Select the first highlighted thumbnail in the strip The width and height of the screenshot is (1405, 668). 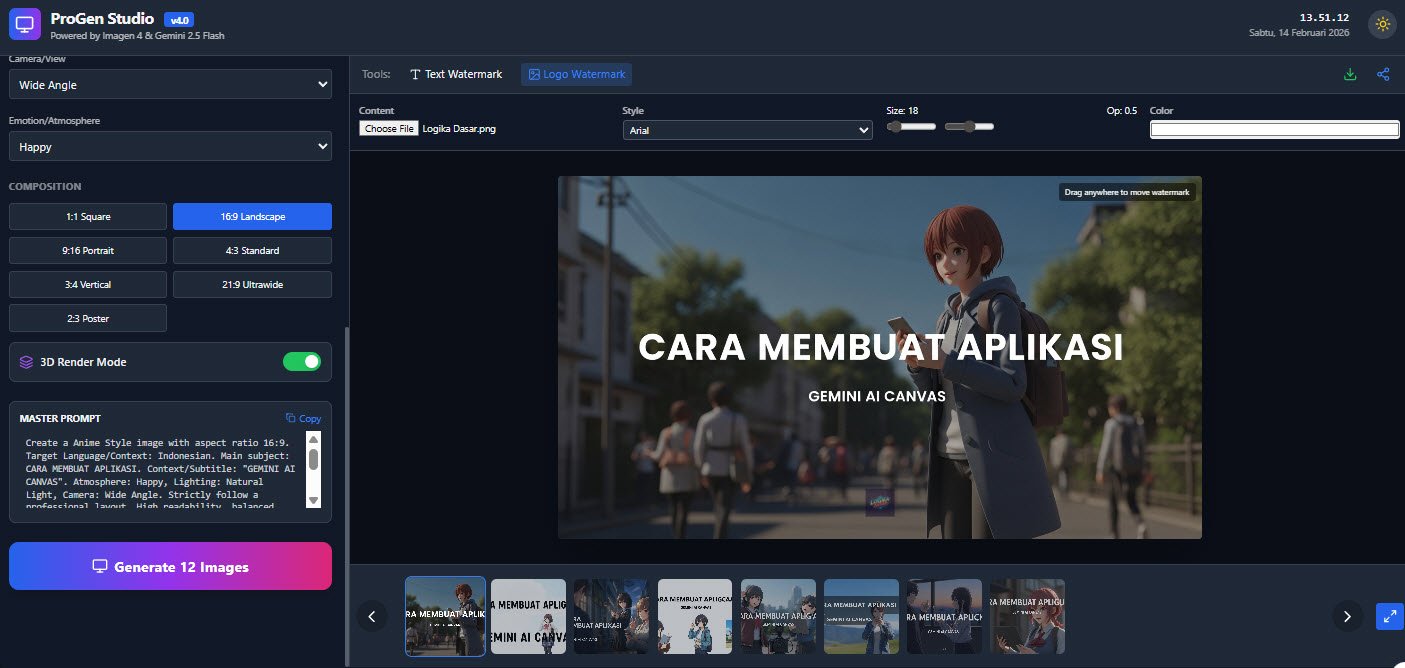(x=446, y=616)
